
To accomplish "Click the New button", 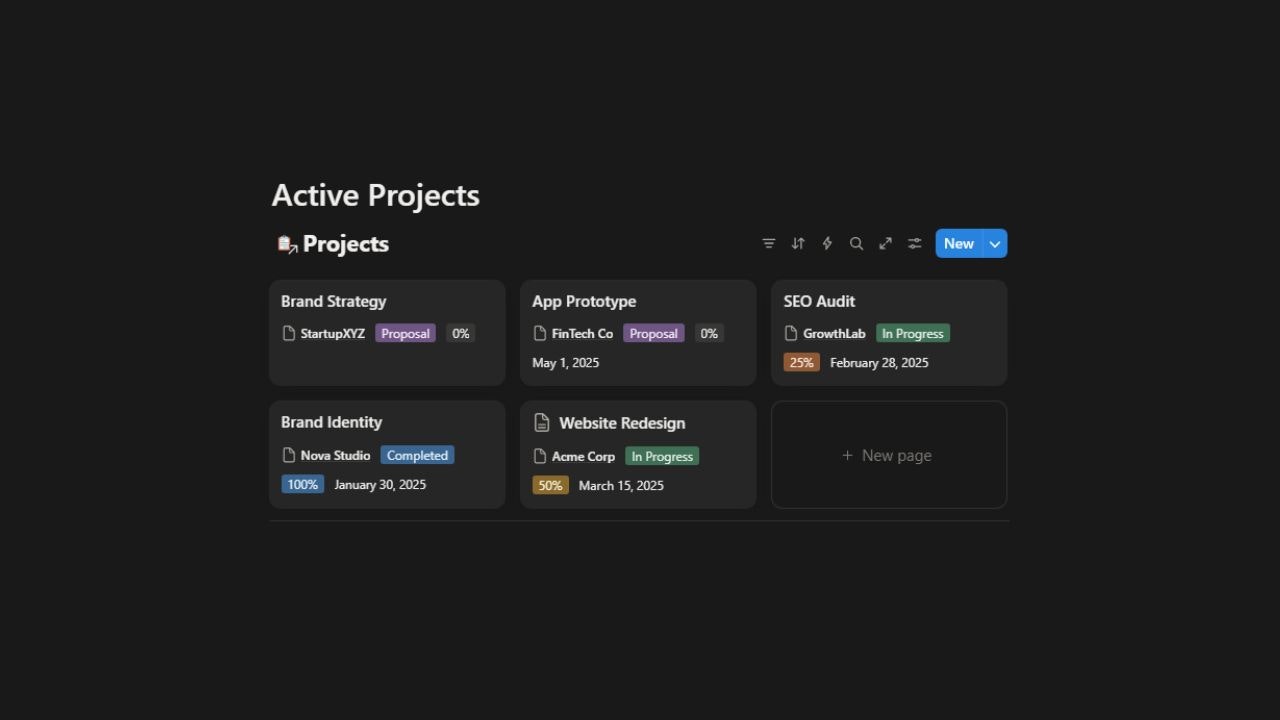I will pyautogui.click(x=959, y=244).
